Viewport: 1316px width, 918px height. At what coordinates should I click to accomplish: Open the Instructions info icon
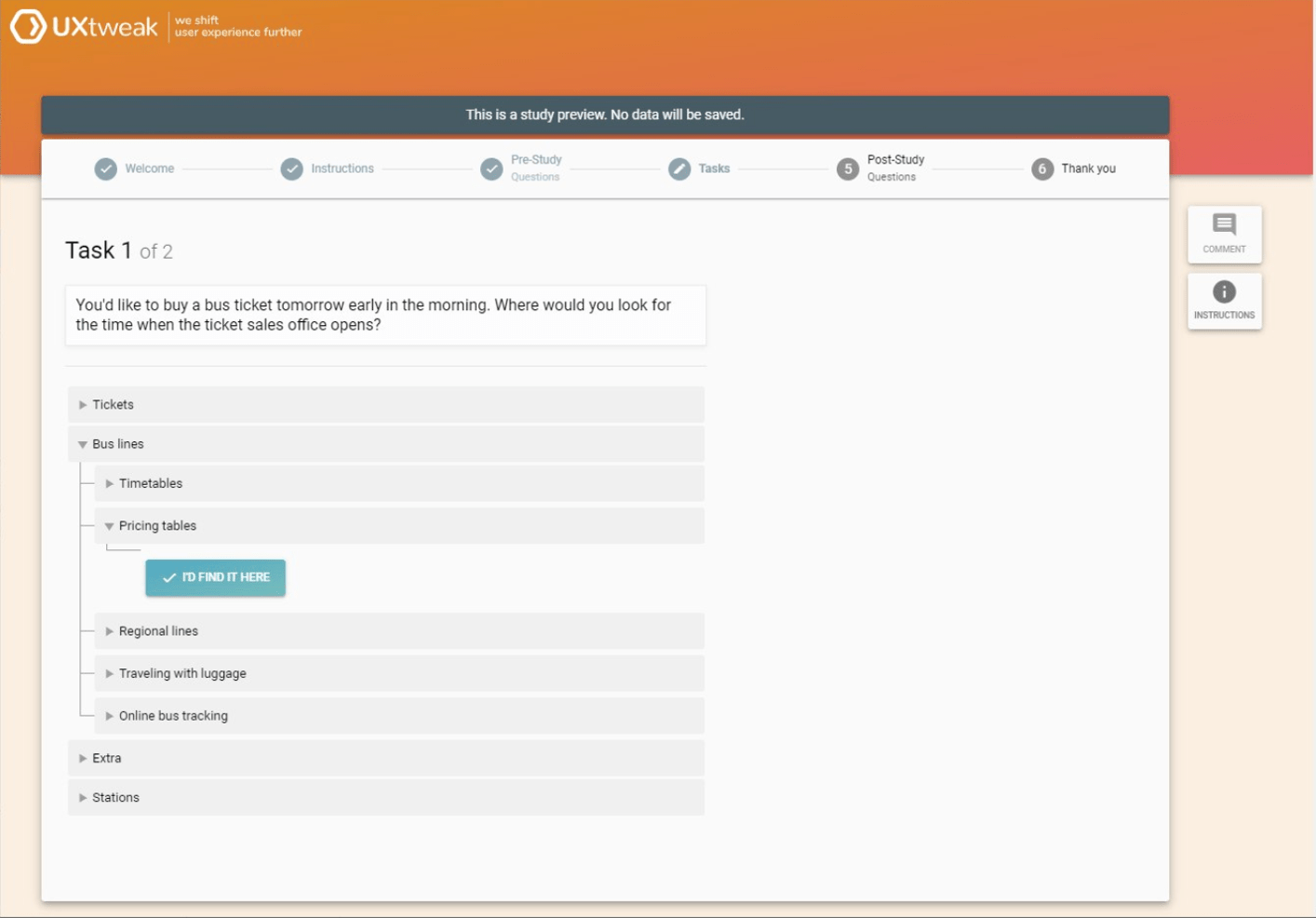pos(1224,291)
